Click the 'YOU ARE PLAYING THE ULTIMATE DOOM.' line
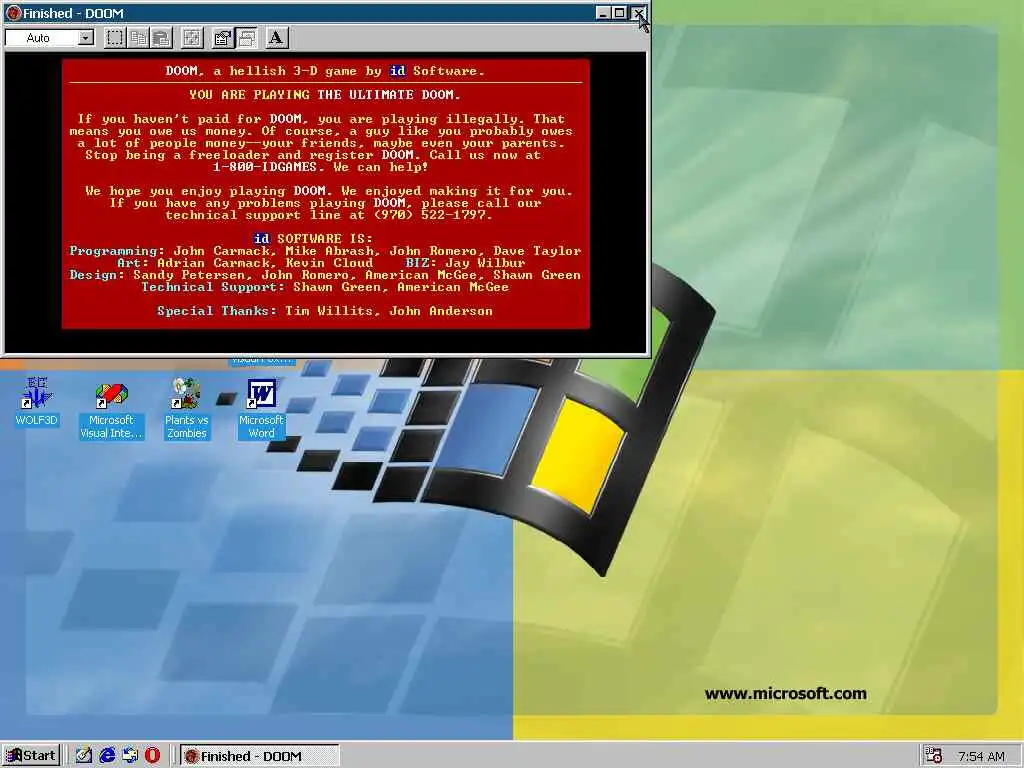 click(325, 95)
